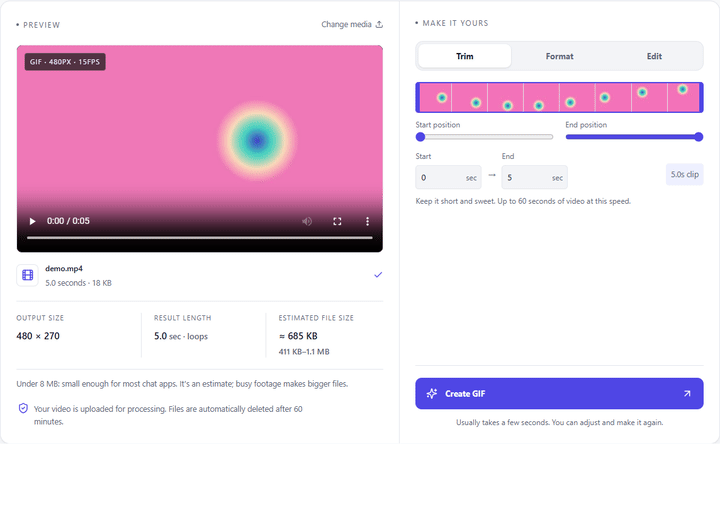This screenshot has width=720, height=520.
Task: Click the upload icon beside Change media
Action: click(379, 24)
